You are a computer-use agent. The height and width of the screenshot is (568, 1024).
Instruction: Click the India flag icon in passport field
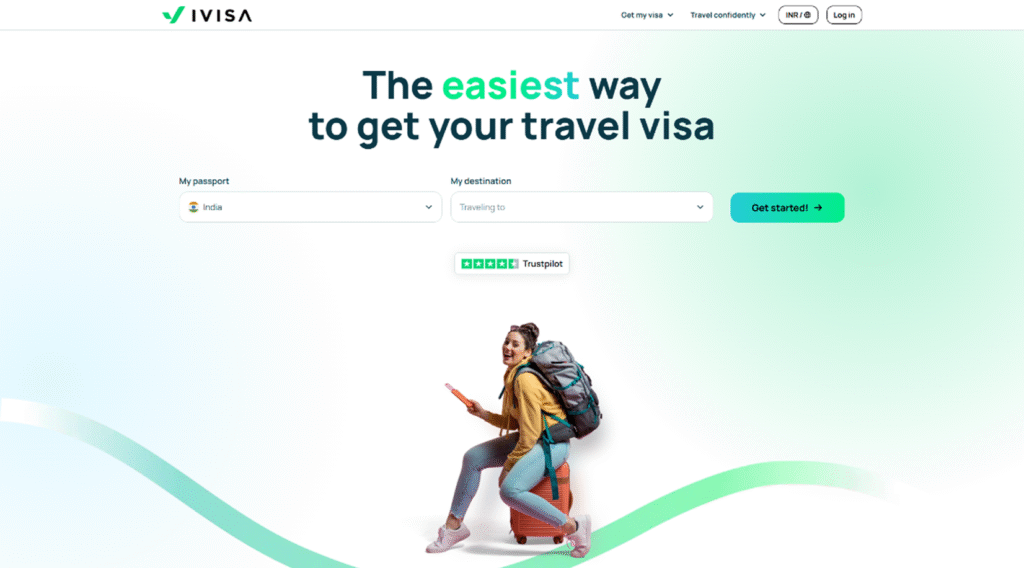click(193, 207)
